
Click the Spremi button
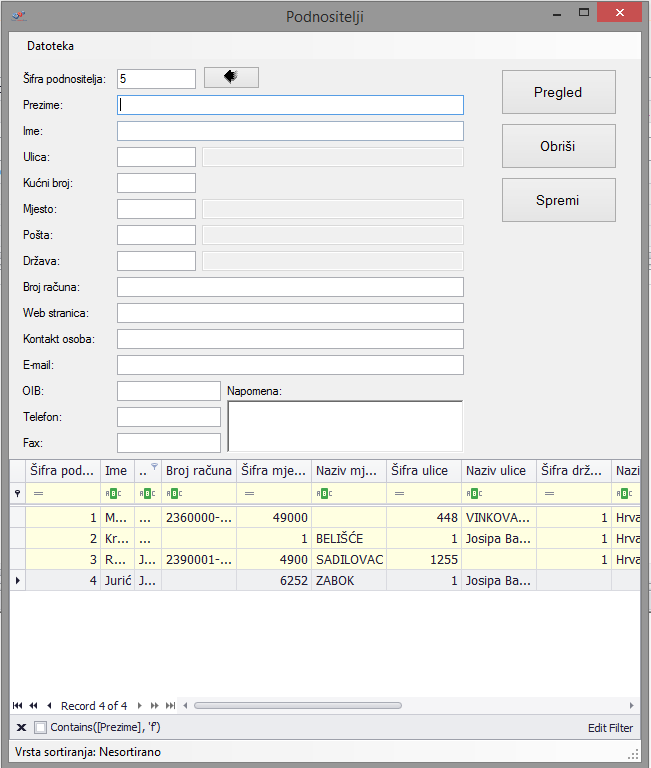coord(558,200)
